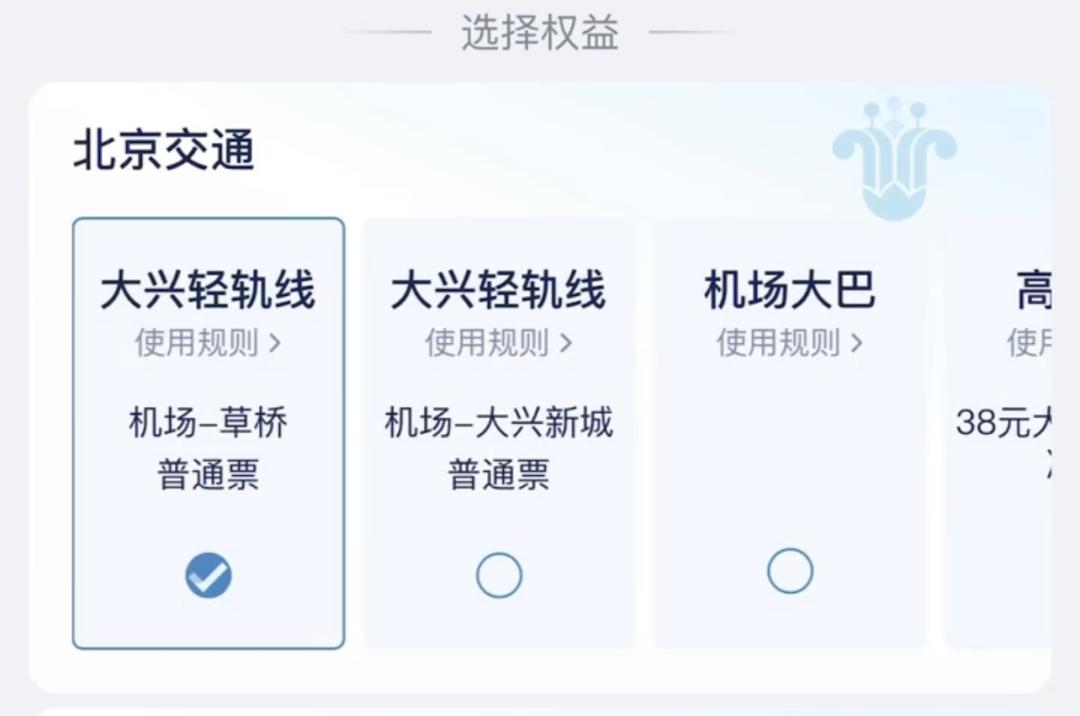Tap the 大兴轻轨线 title above 机场–大兴新城
The height and width of the screenshot is (716, 1080).
[x=498, y=291]
